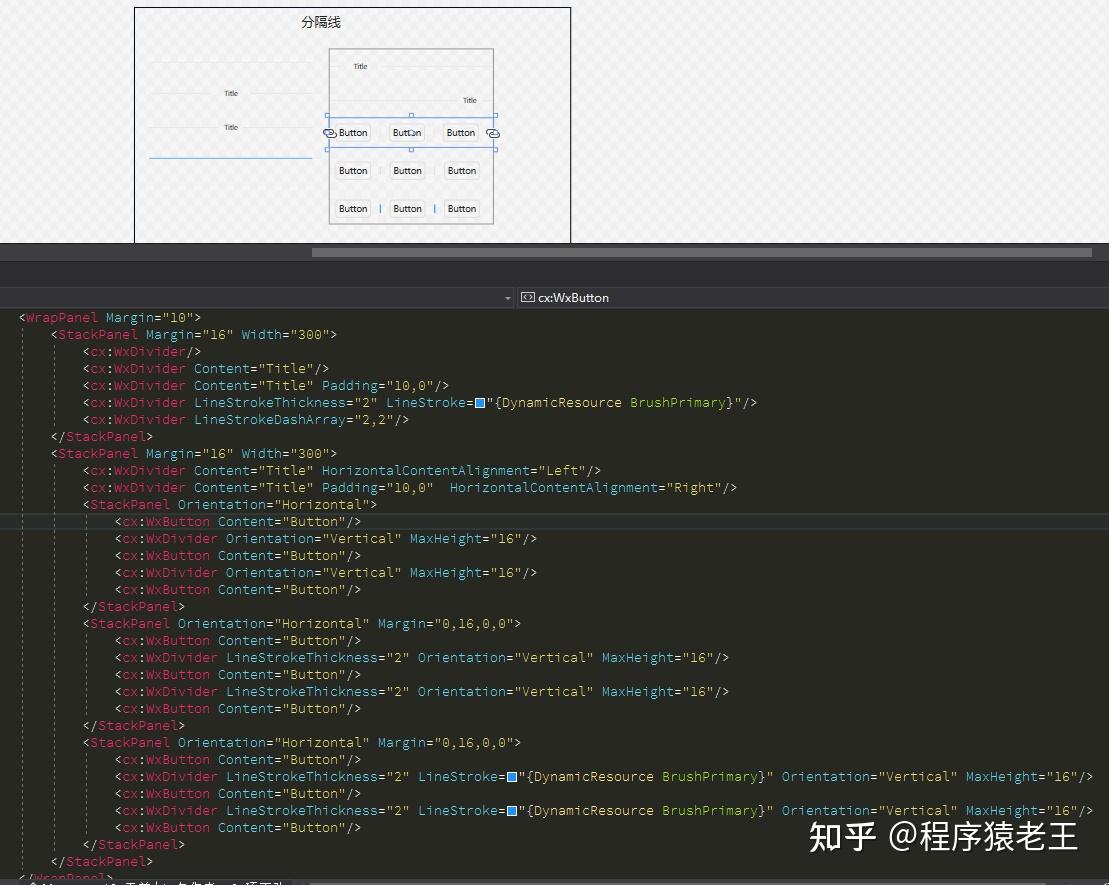Click the top-center selection handle of the StackPanel
This screenshot has width=1109, height=885.
[x=411, y=118]
